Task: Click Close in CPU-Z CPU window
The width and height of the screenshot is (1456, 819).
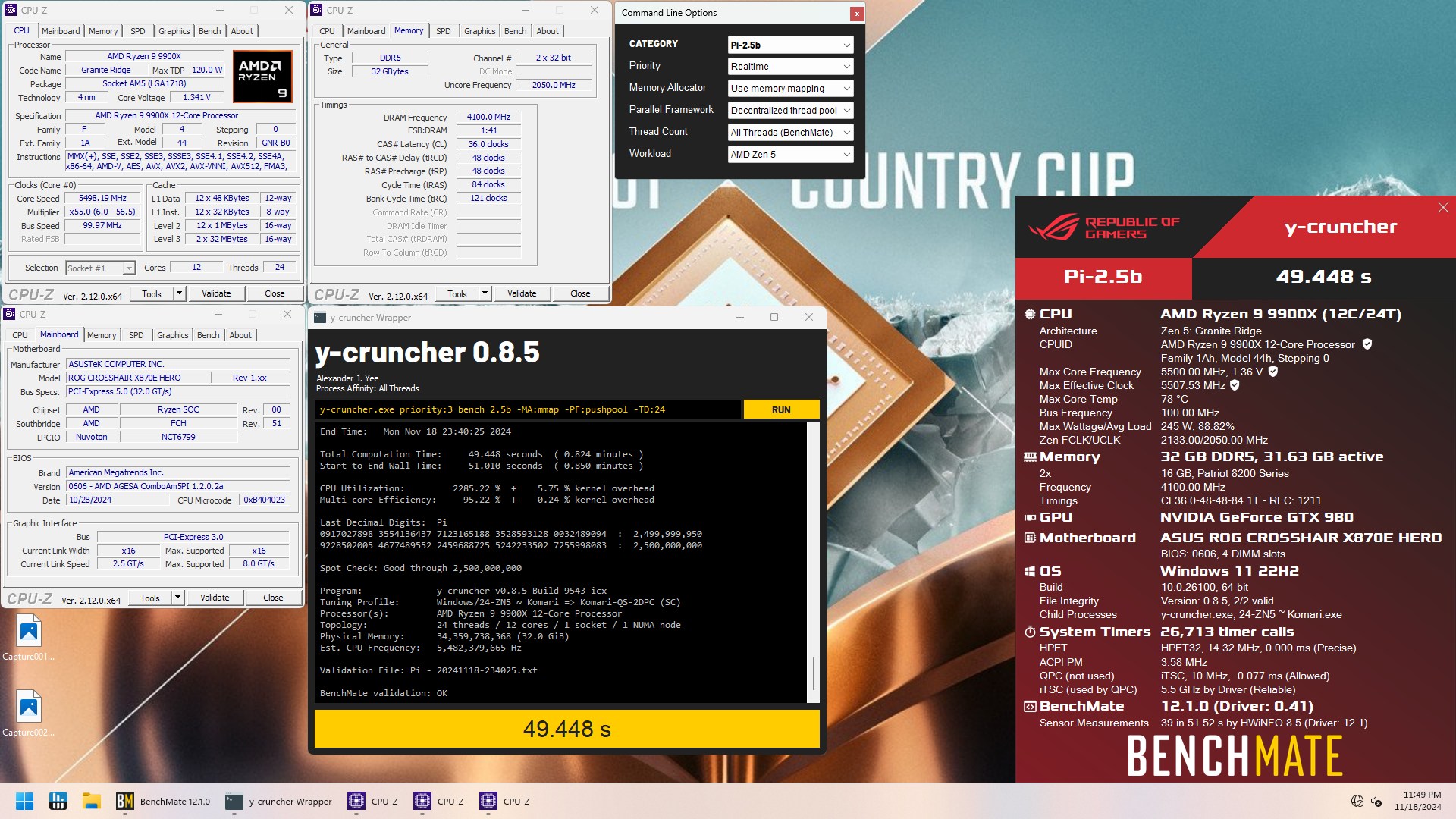Action: 275,293
